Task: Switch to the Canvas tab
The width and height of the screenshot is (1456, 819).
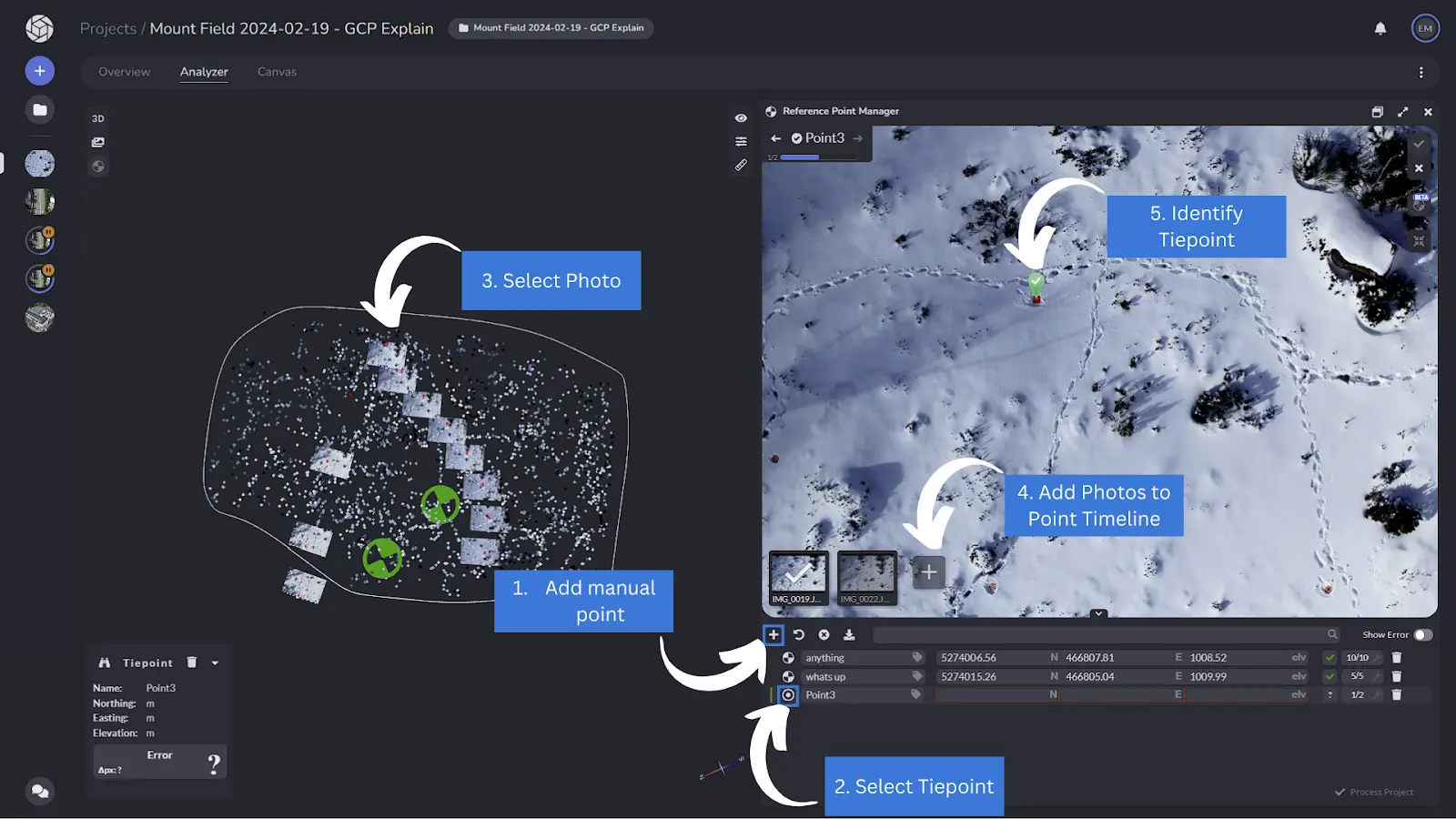Action: 277,72
